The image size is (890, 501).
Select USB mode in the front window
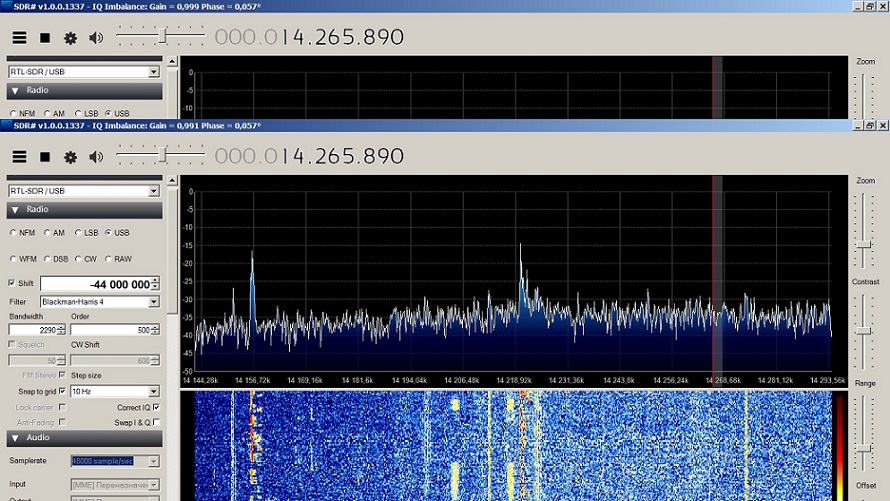click(108, 233)
